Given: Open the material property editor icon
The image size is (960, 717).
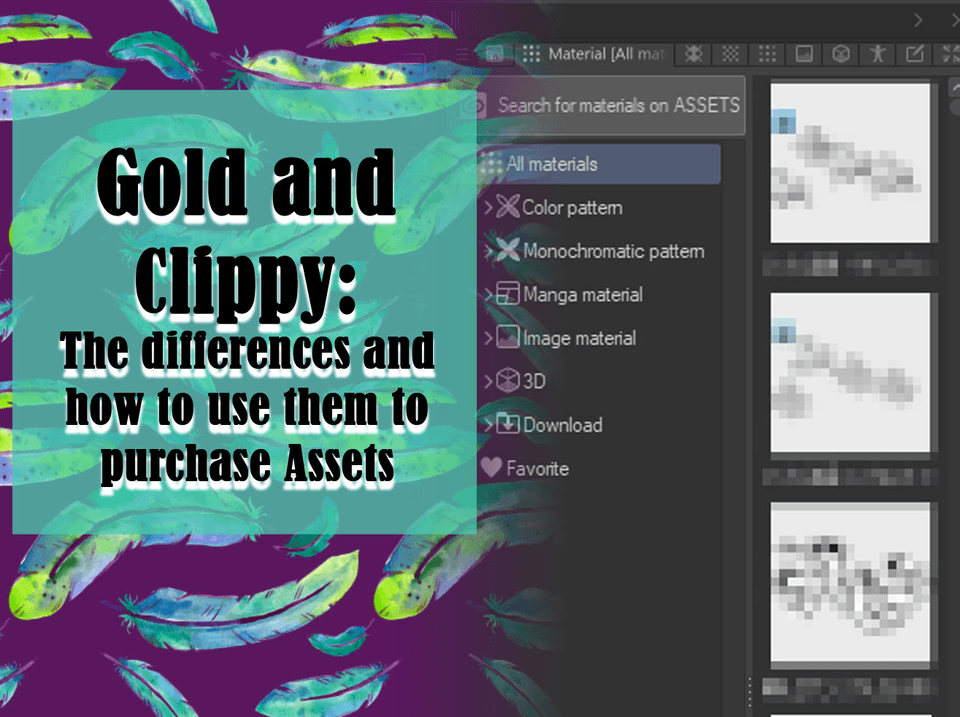Looking at the screenshot, I should (x=913, y=55).
